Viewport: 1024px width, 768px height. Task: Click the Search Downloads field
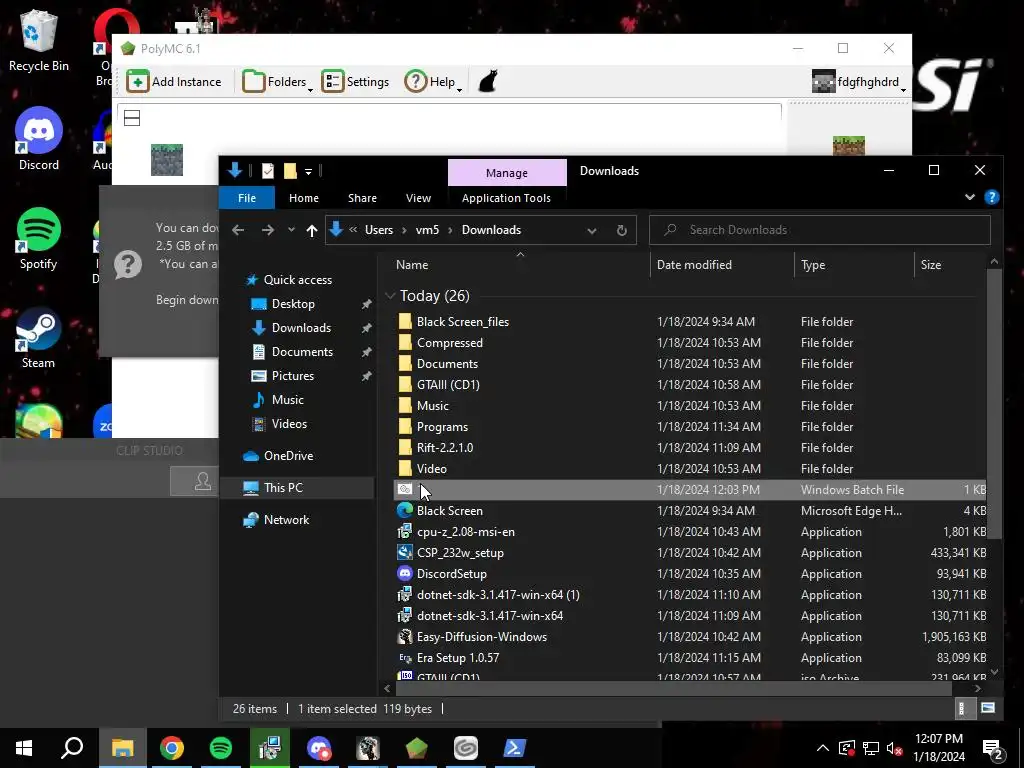point(820,230)
